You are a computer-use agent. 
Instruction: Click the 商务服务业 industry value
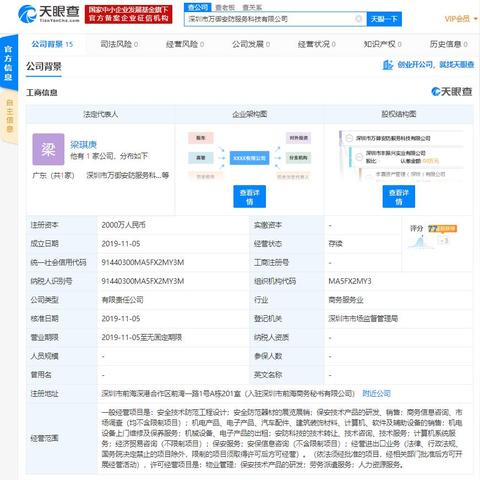(x=346, y=300)
